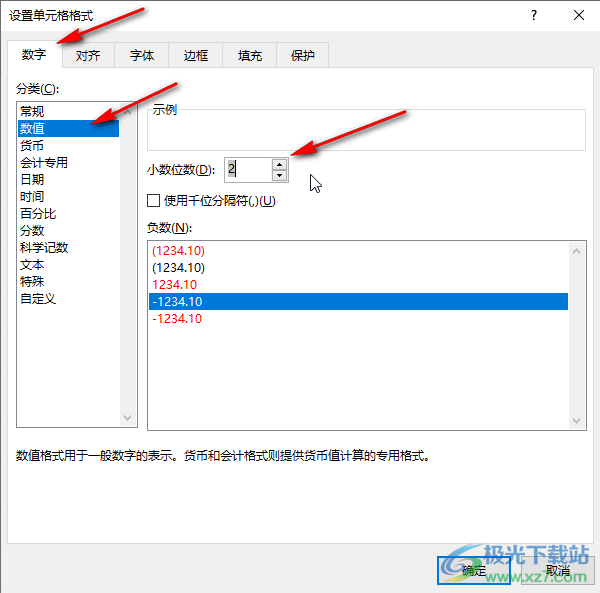Image resolution: width=600 pixels, height=593 pixels.
Task: Open the 边框 tab
Action: point(196,55)
